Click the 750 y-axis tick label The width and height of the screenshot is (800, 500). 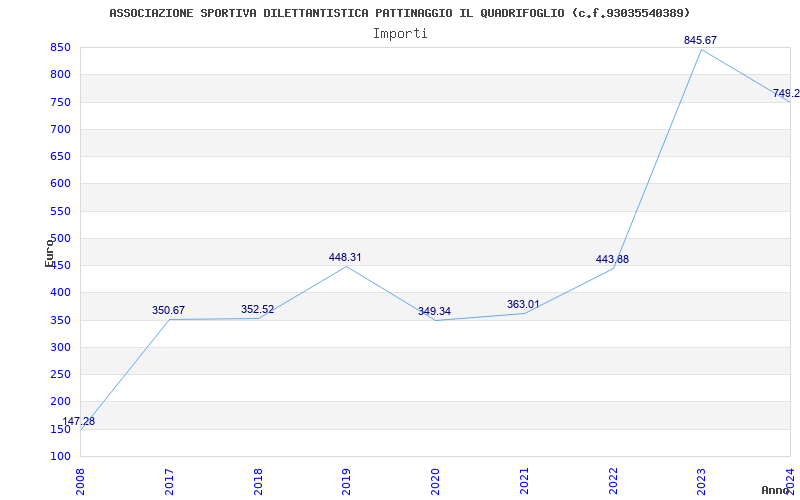pos(60,103)
